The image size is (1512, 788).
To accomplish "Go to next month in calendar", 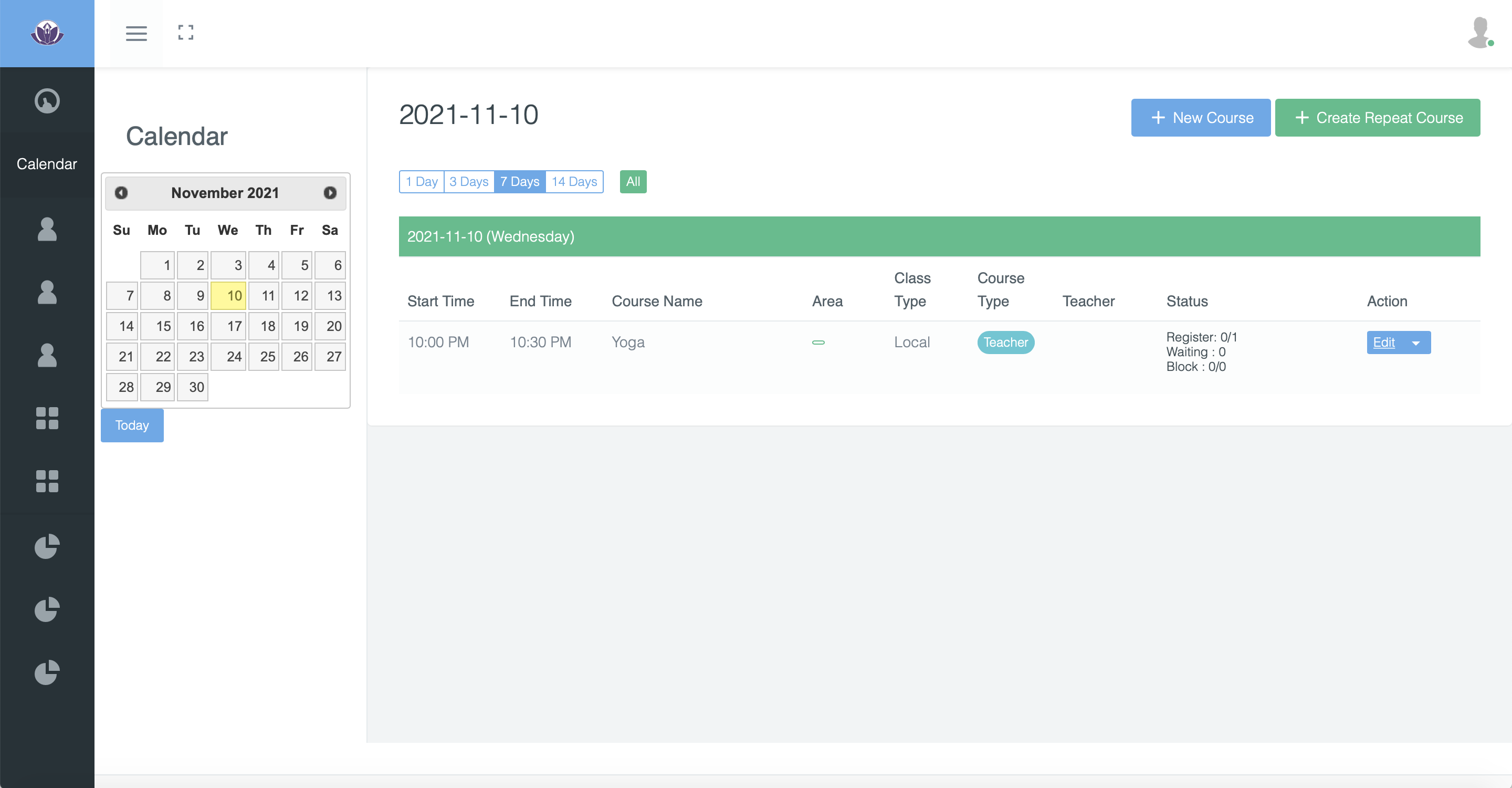I will [x=330, y=193].
